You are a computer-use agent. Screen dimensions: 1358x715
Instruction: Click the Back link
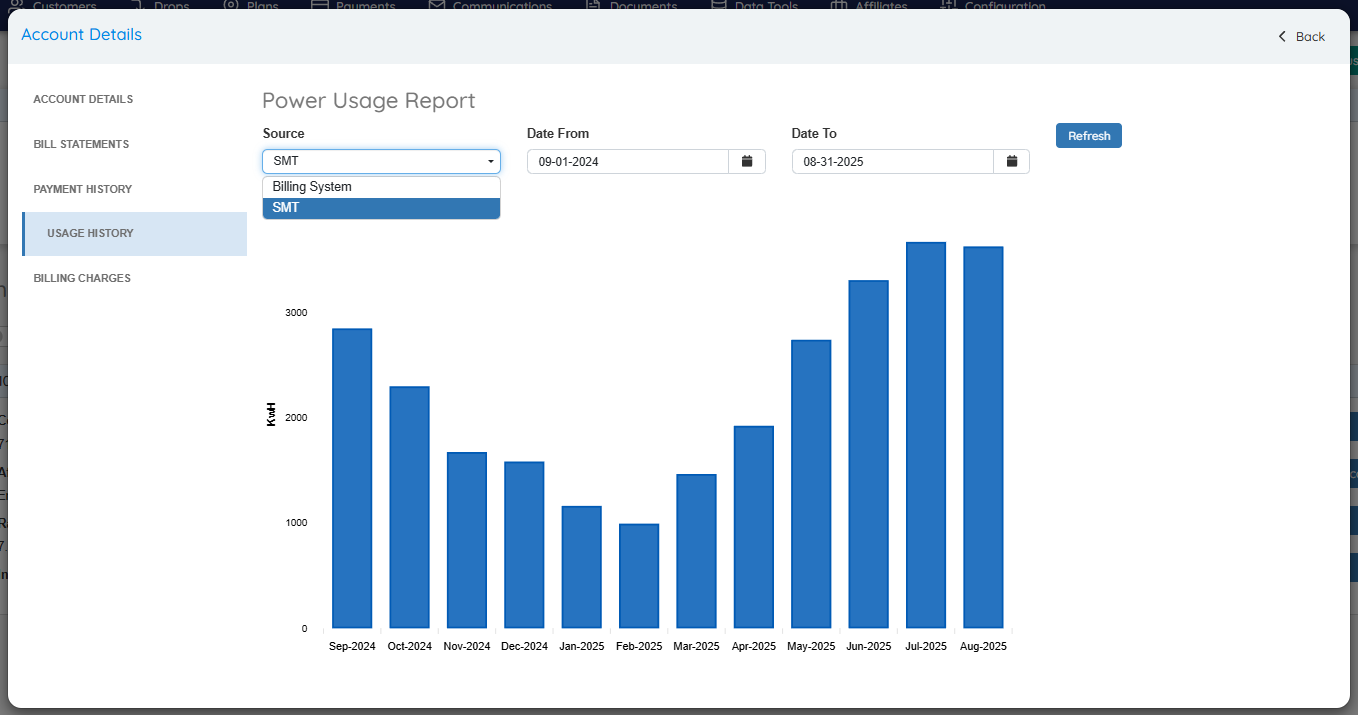[1309, 37]
